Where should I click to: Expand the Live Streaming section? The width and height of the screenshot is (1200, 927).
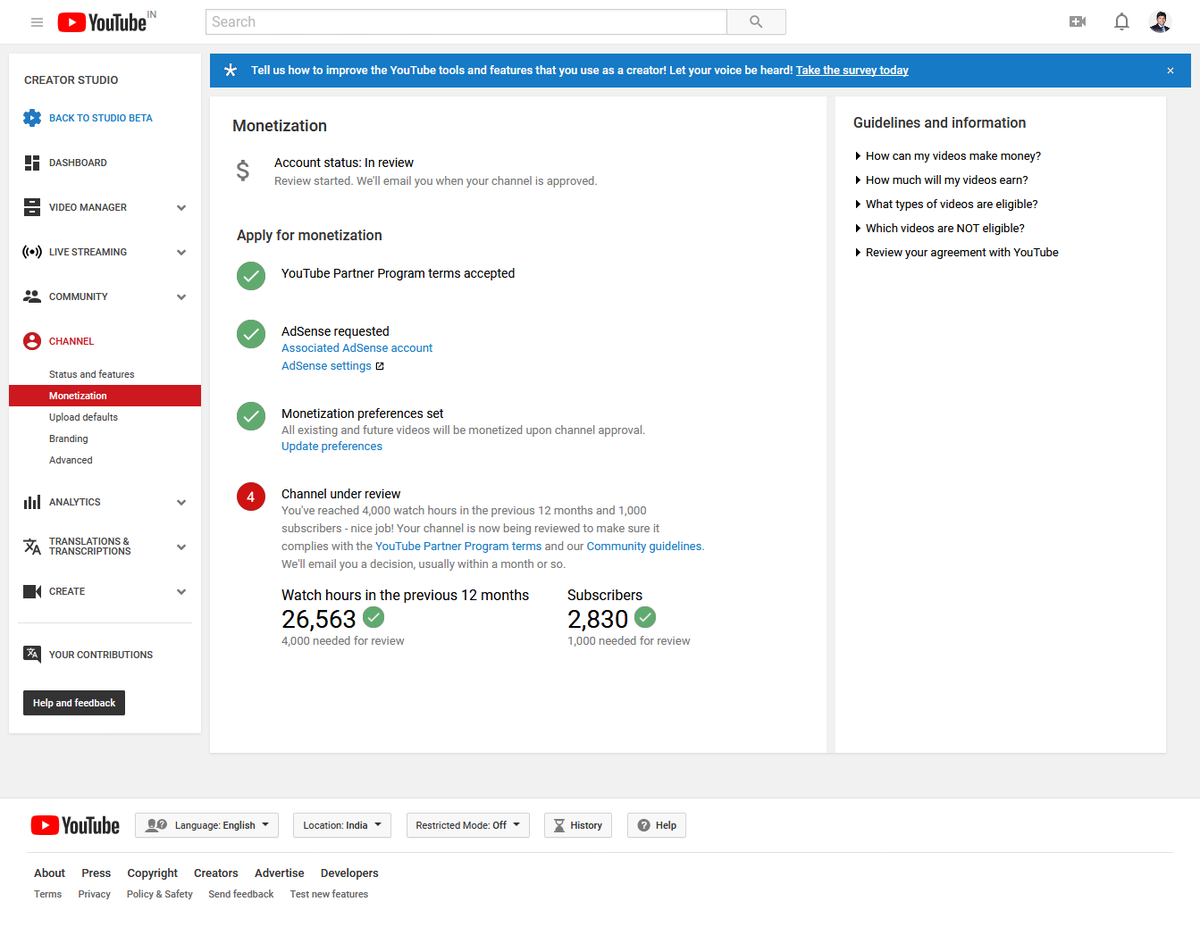click(x=181, y=253)
